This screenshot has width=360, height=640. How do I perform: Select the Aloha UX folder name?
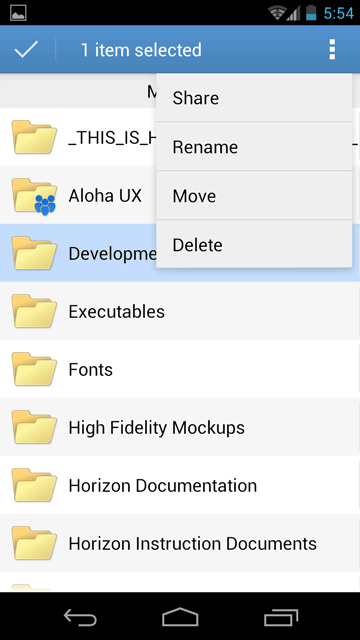pyautogui.click(x=105, y=196)
